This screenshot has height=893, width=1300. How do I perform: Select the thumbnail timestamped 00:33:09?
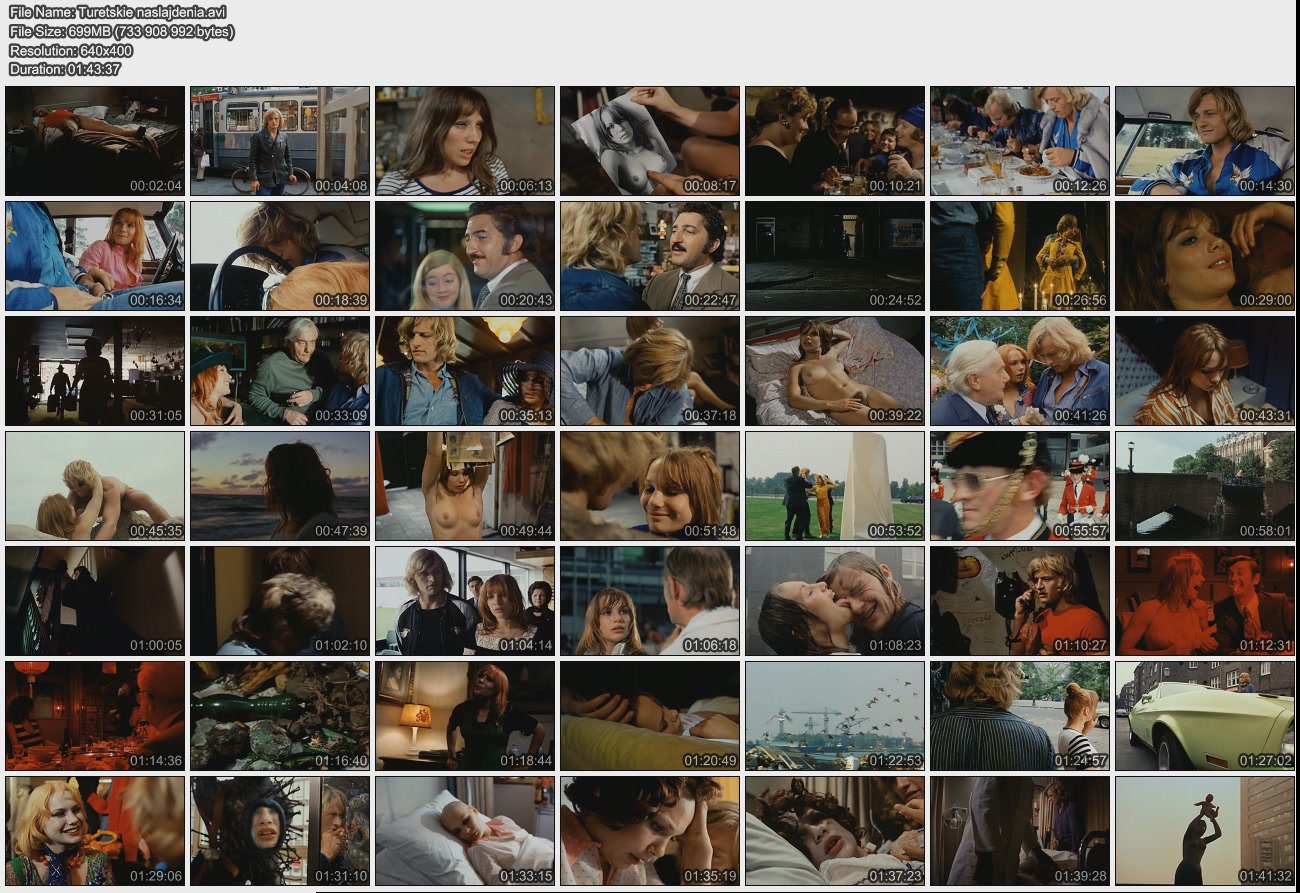pyautogui.click(x=280, y=371)
